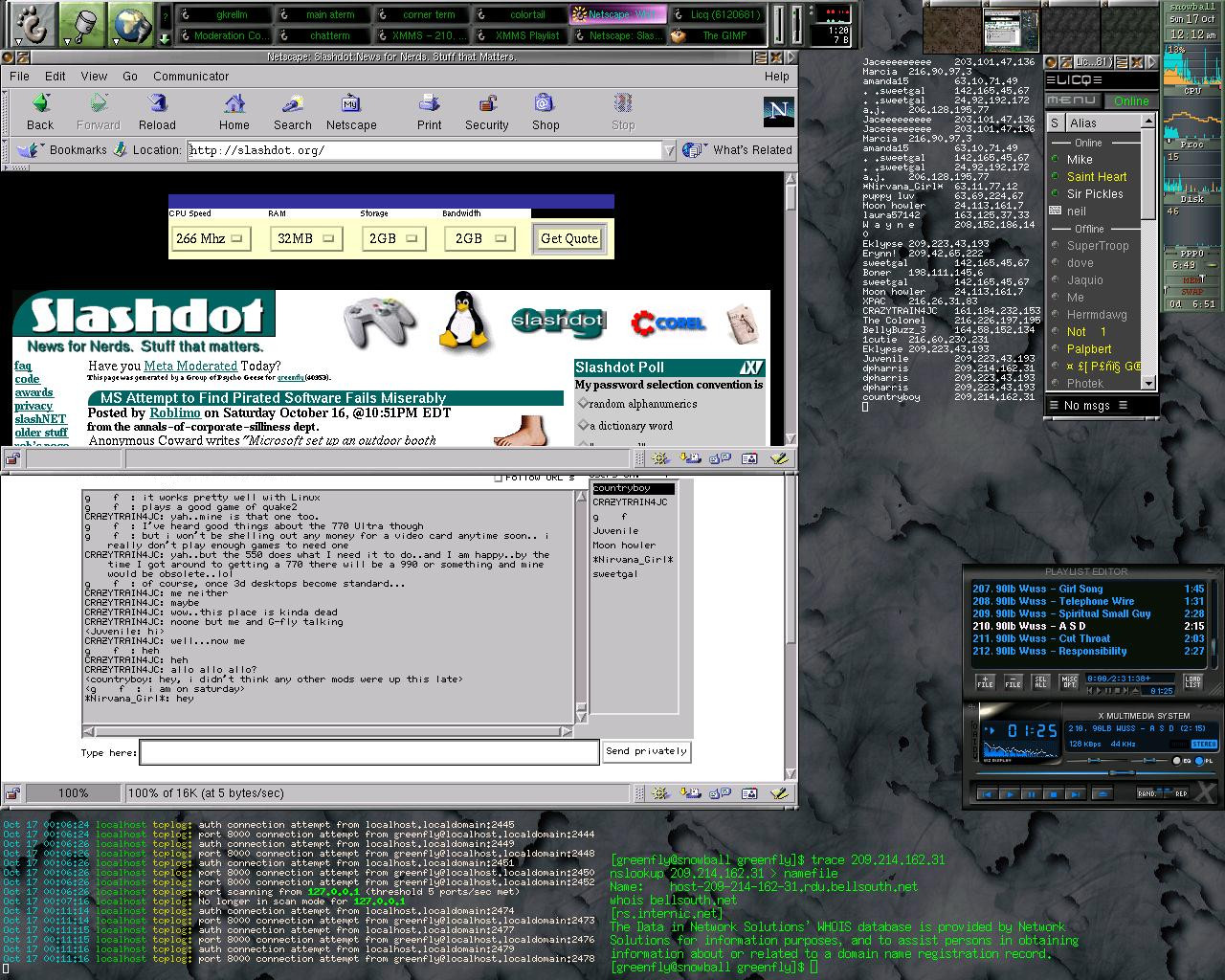Select 'a dictionary word' poll option

(x=581, y=426)
